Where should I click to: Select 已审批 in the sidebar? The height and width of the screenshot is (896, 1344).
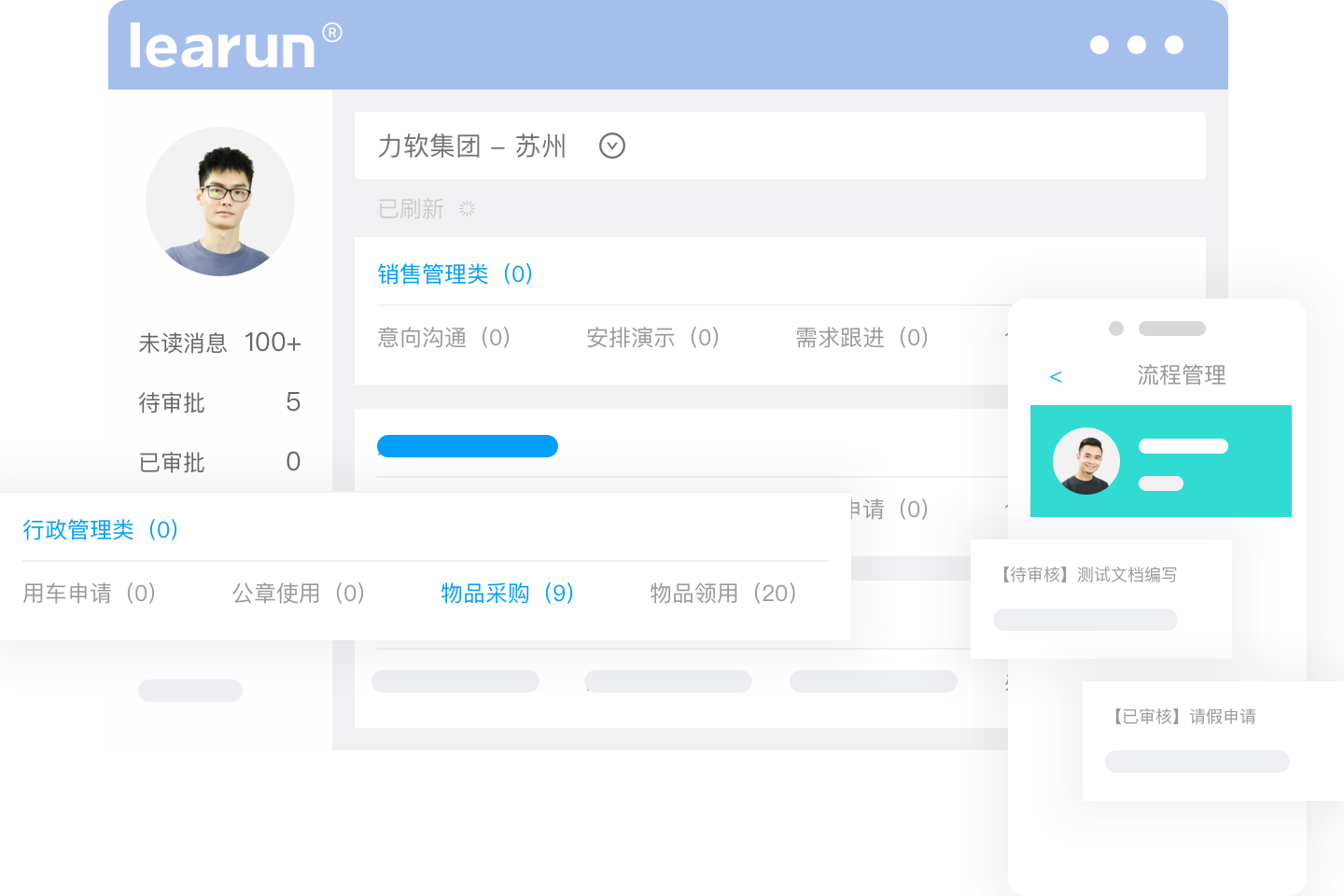pyautogui.click(x=219, y=462)
